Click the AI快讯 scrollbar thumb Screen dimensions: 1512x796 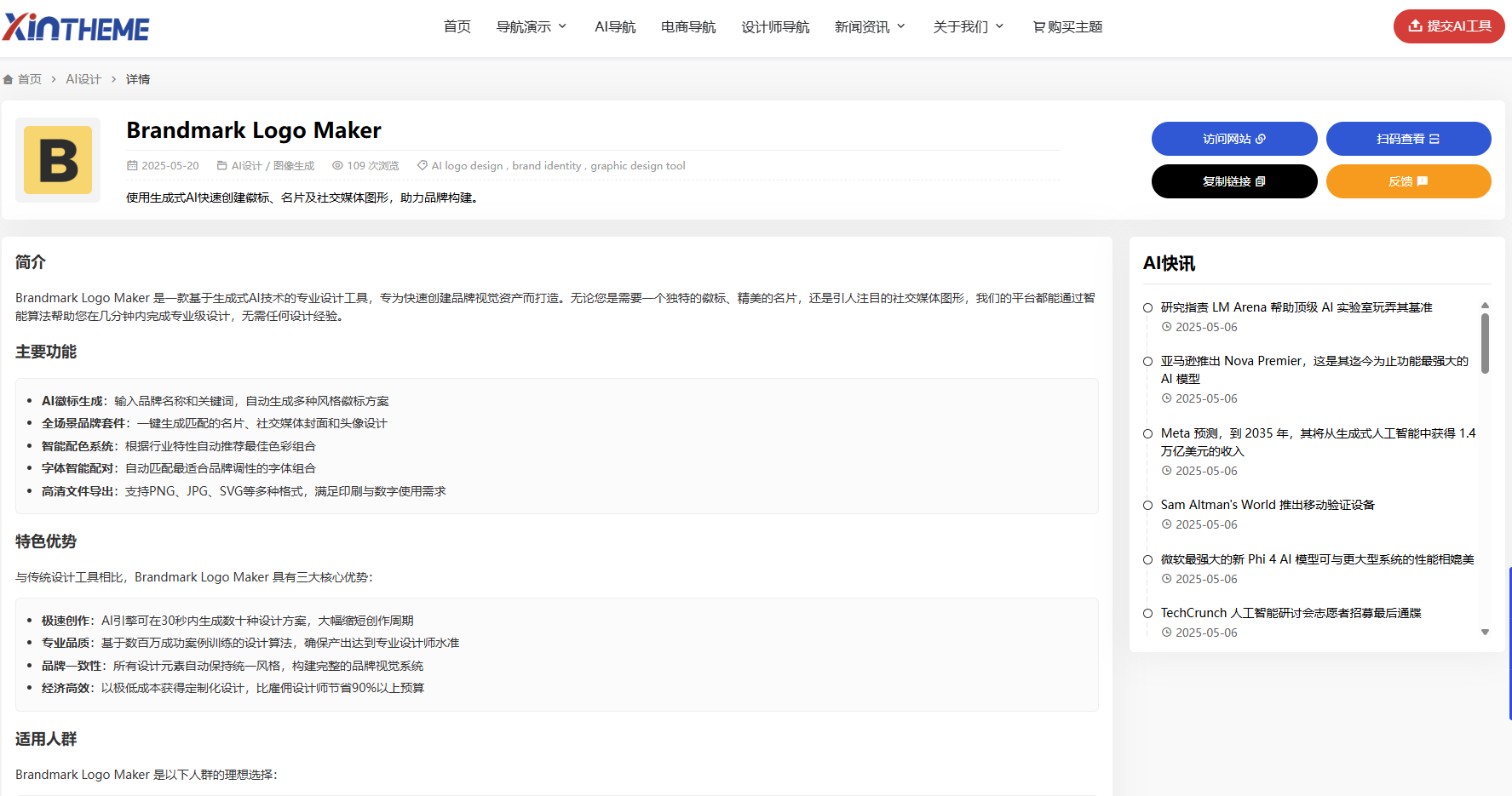[1485, 343]
